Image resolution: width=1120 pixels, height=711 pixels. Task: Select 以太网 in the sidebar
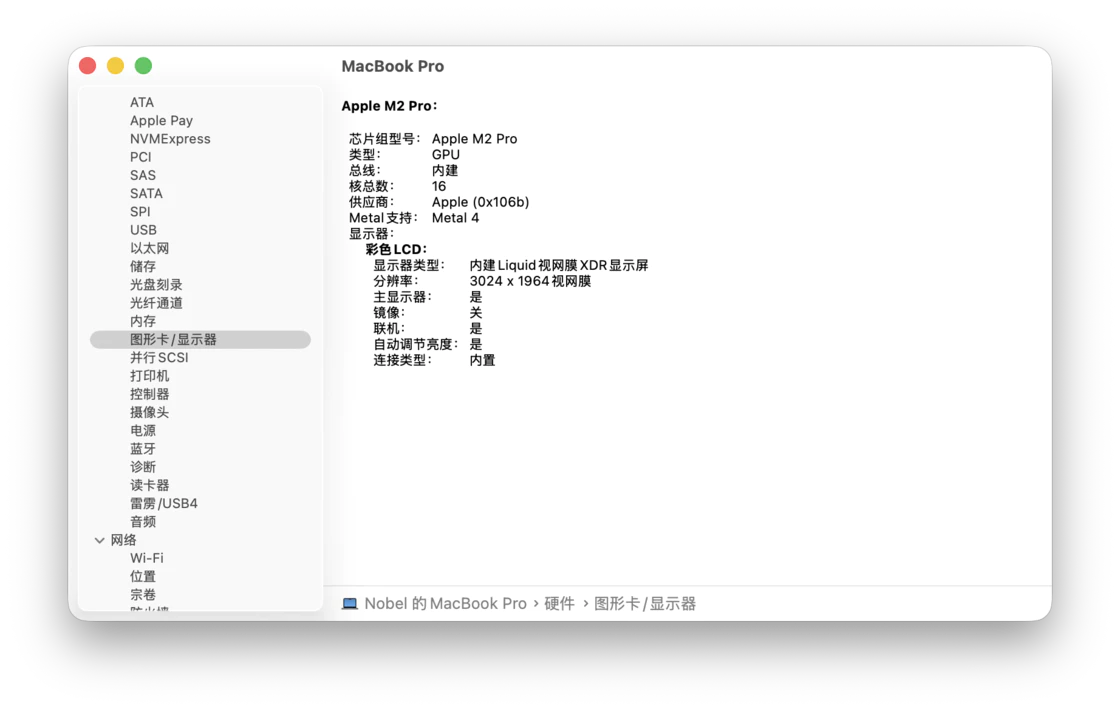(x=149, y=248)
